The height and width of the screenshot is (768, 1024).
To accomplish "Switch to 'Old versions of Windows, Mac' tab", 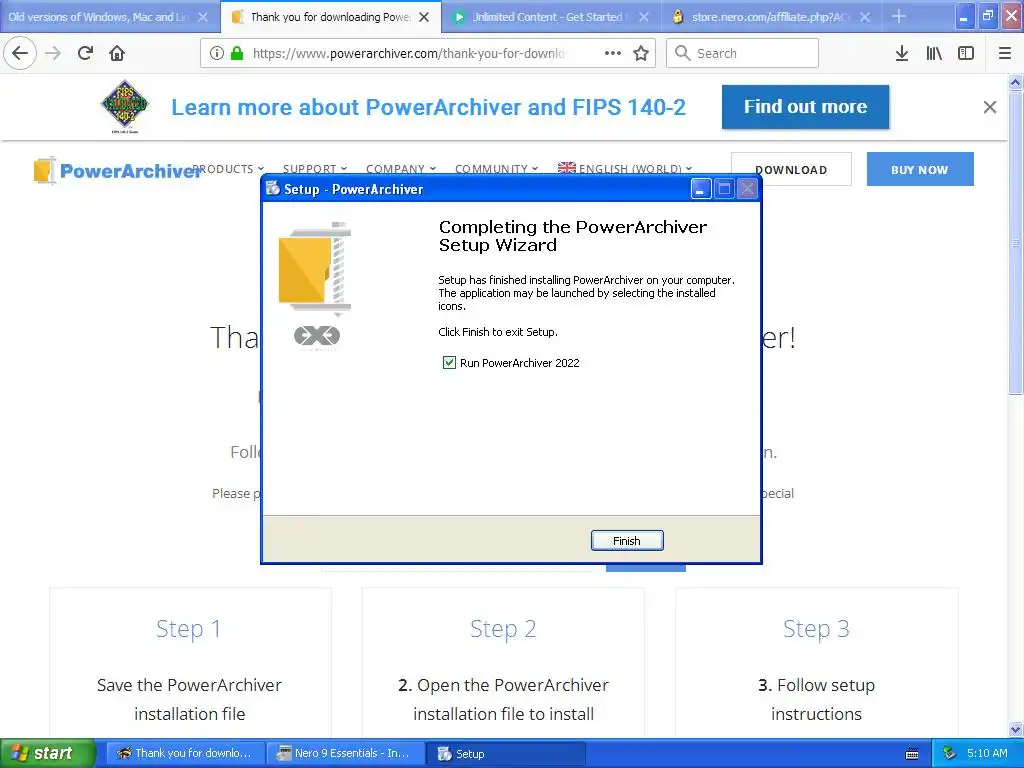I will [98, 17].
